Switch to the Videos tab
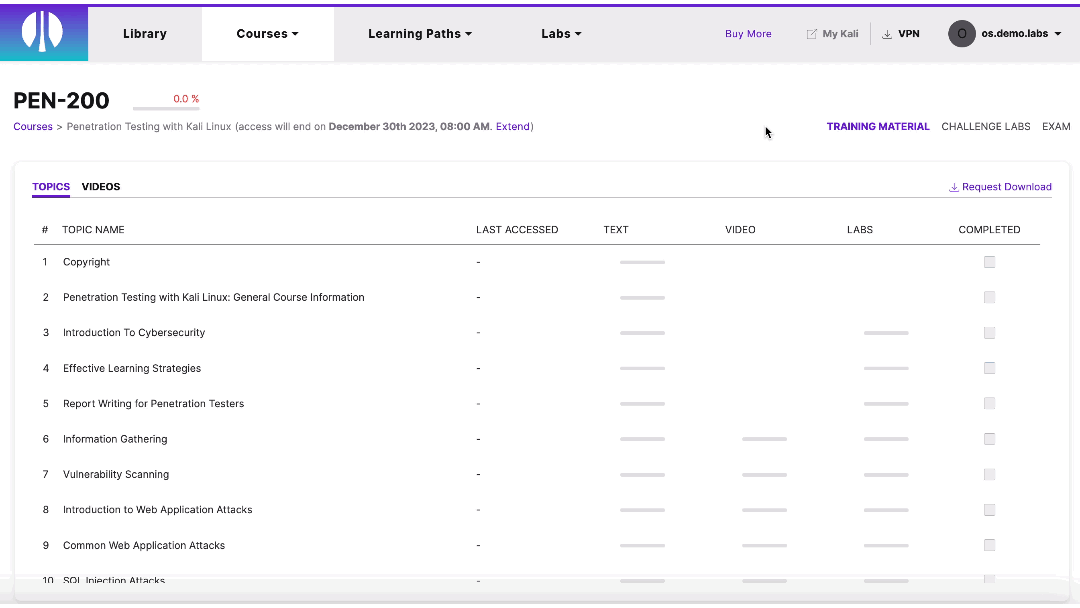The height and width of the screenshot is (608, 1080). coord(101,187)
